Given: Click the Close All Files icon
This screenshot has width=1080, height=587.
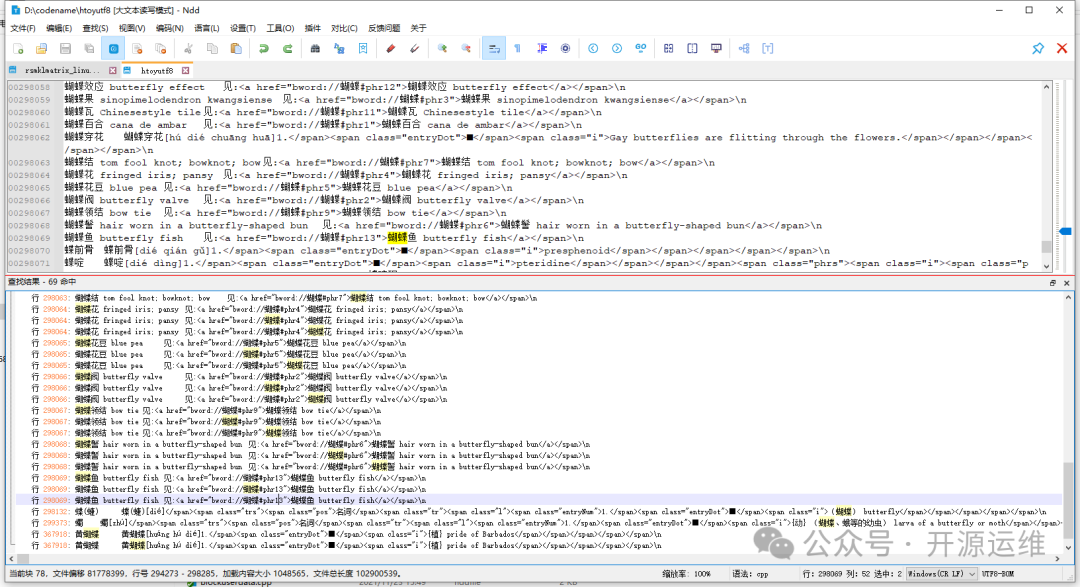Looking at the screenshot, I should tap(160, 49).
